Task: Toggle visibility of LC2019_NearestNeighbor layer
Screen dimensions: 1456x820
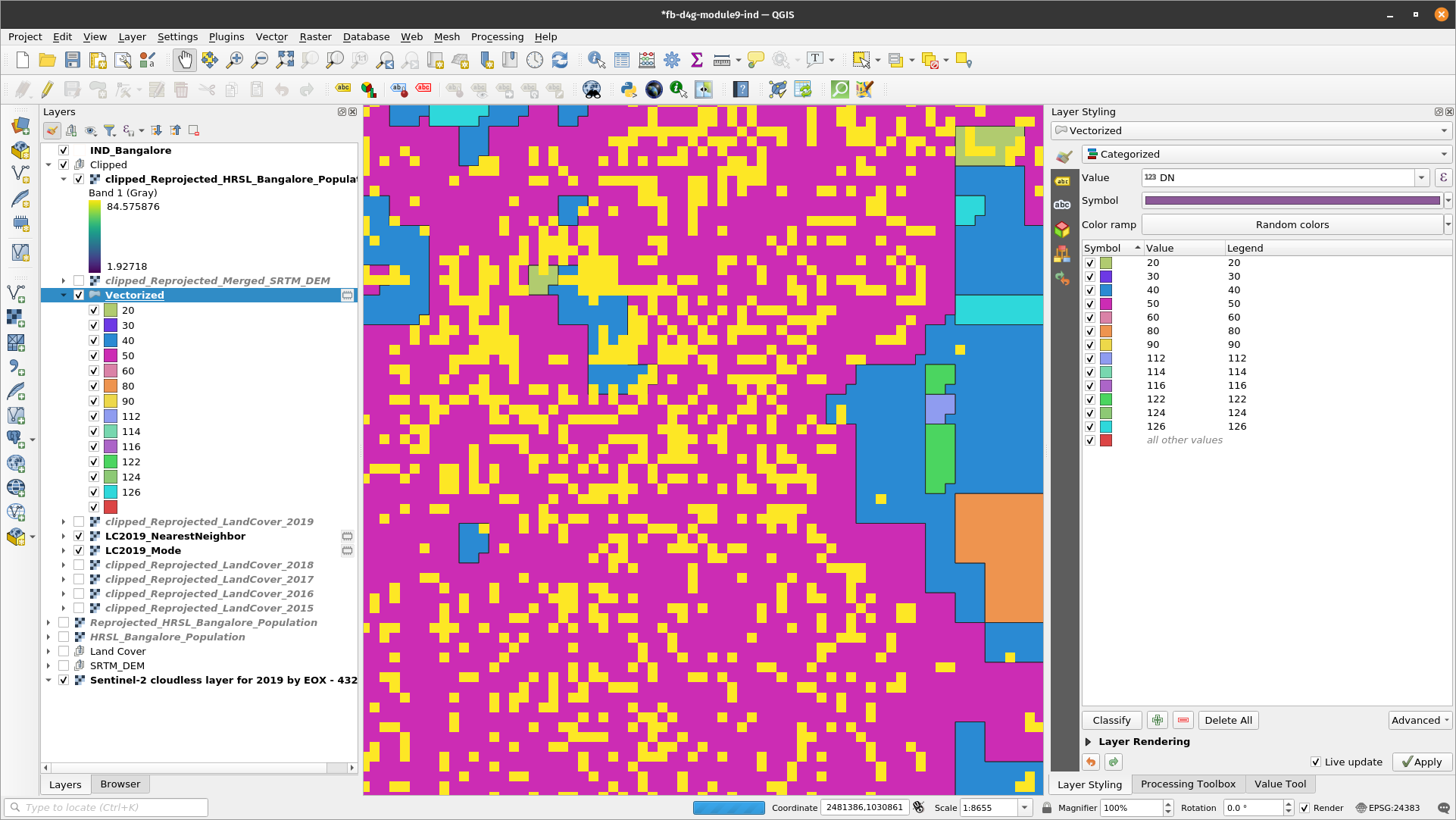Action: (79, 537)
